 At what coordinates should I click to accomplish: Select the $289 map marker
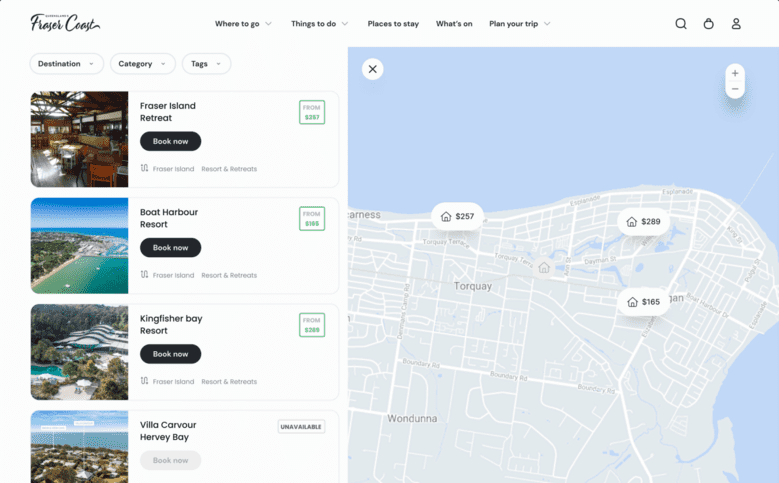pos(643,222)
